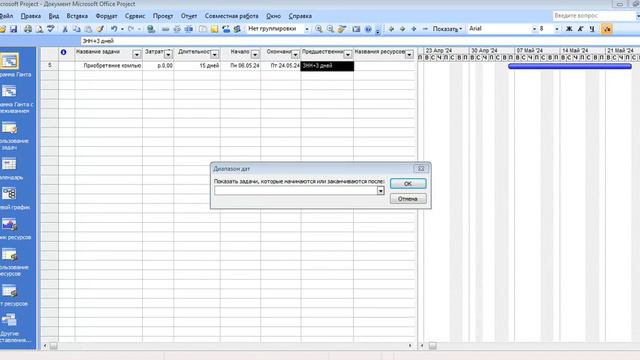
Task: Click the blue Gantt bar for task 5
Action: pos(570,66)
